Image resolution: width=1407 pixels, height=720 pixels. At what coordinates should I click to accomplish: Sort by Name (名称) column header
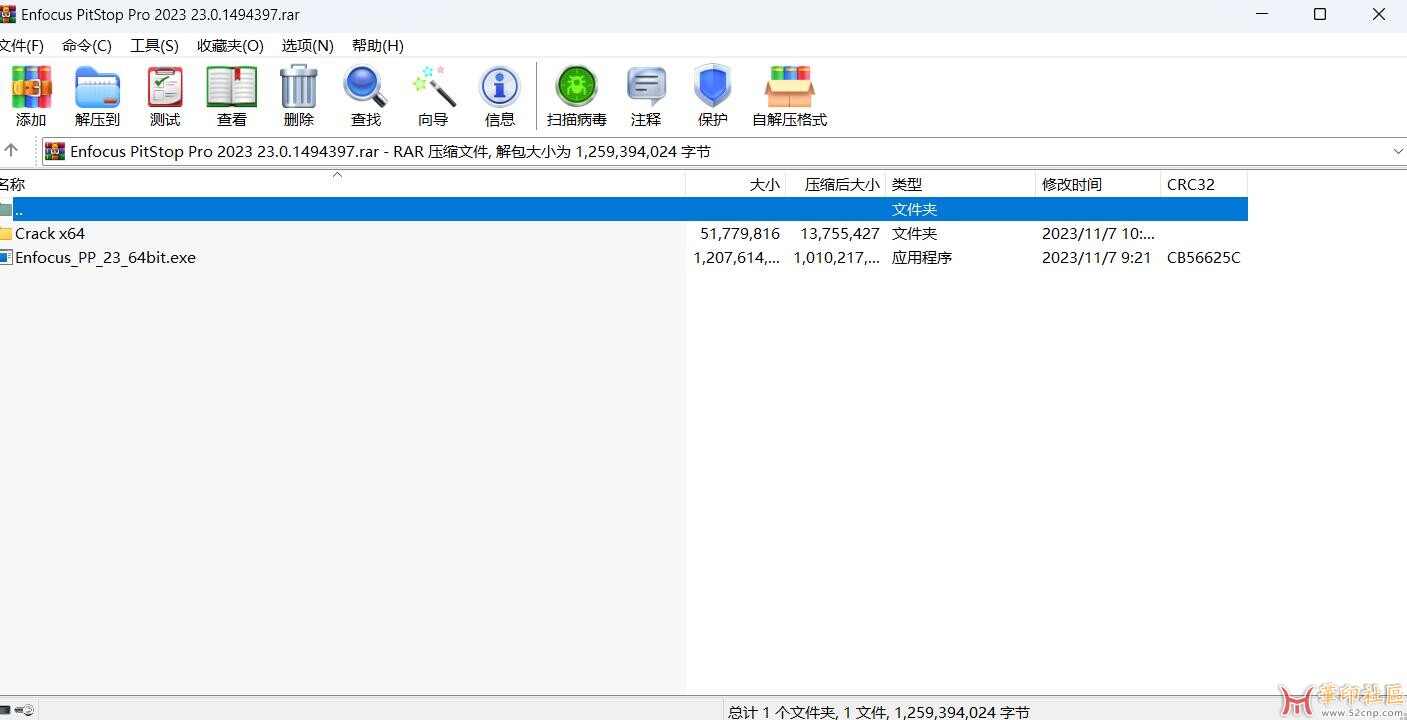click(x=342, y=185)
